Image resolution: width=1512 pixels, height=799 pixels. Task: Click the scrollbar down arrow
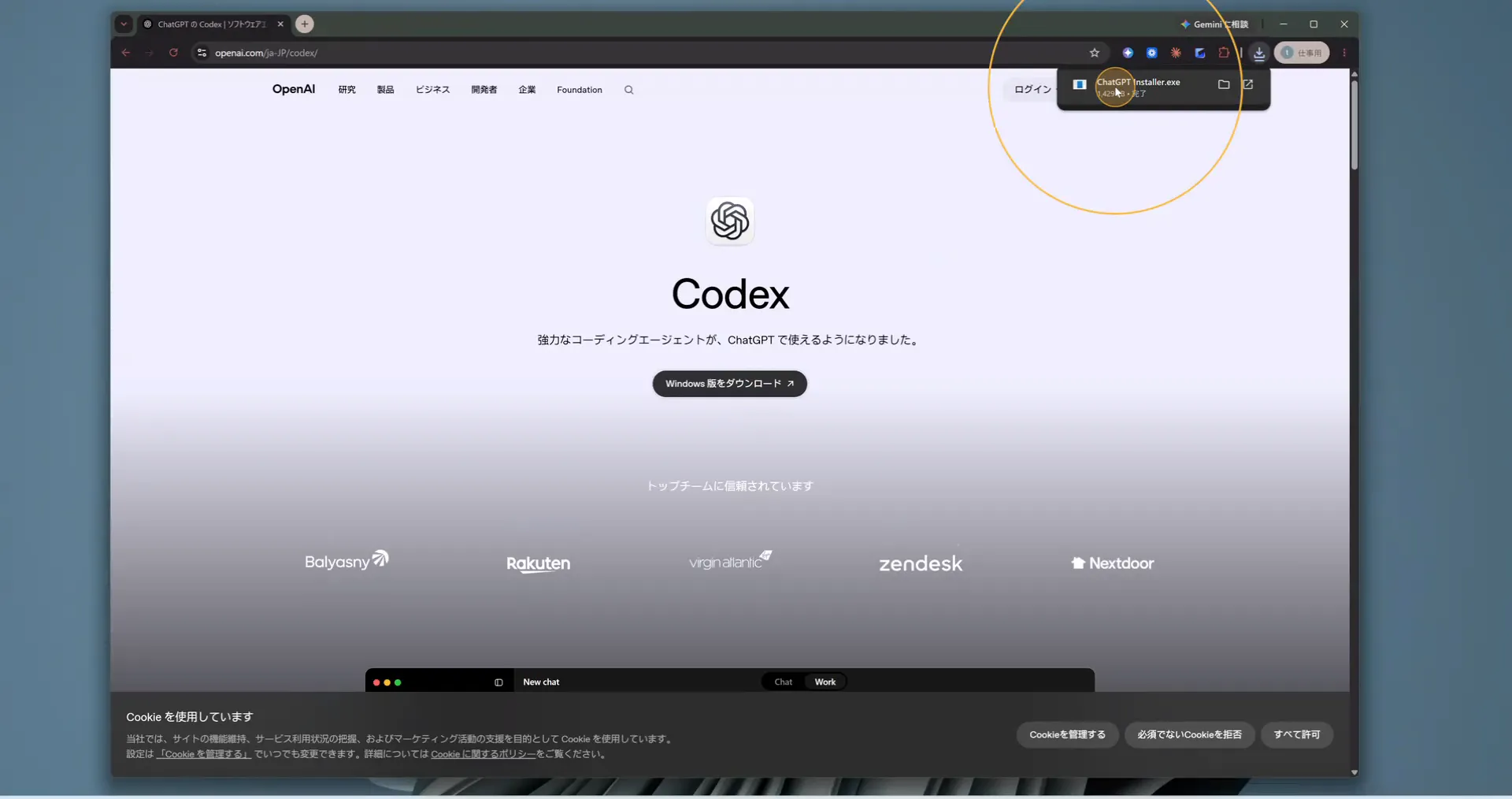pos(1354,772)
